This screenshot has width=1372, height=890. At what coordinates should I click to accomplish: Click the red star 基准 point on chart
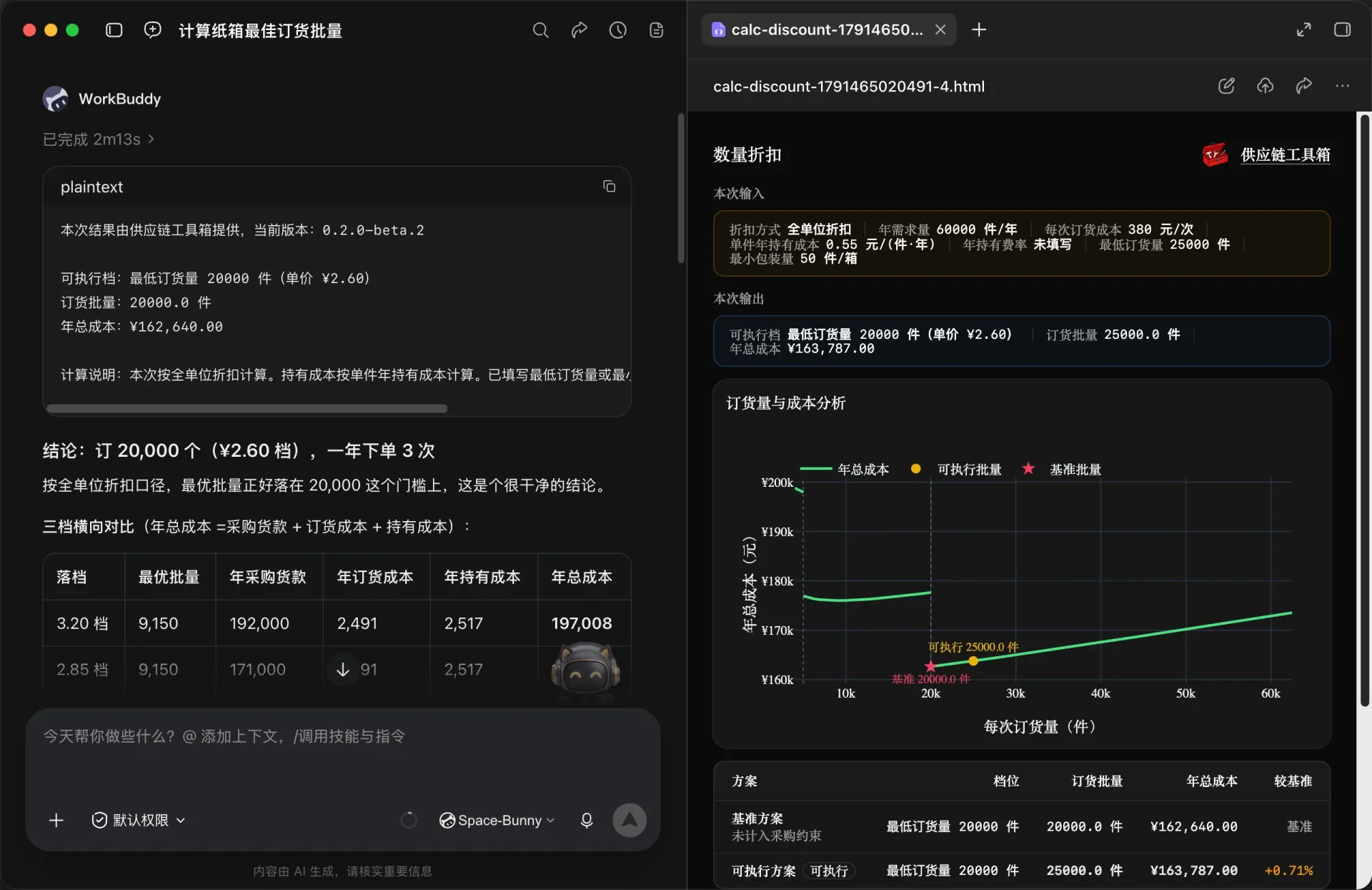[x=930, y=666]
